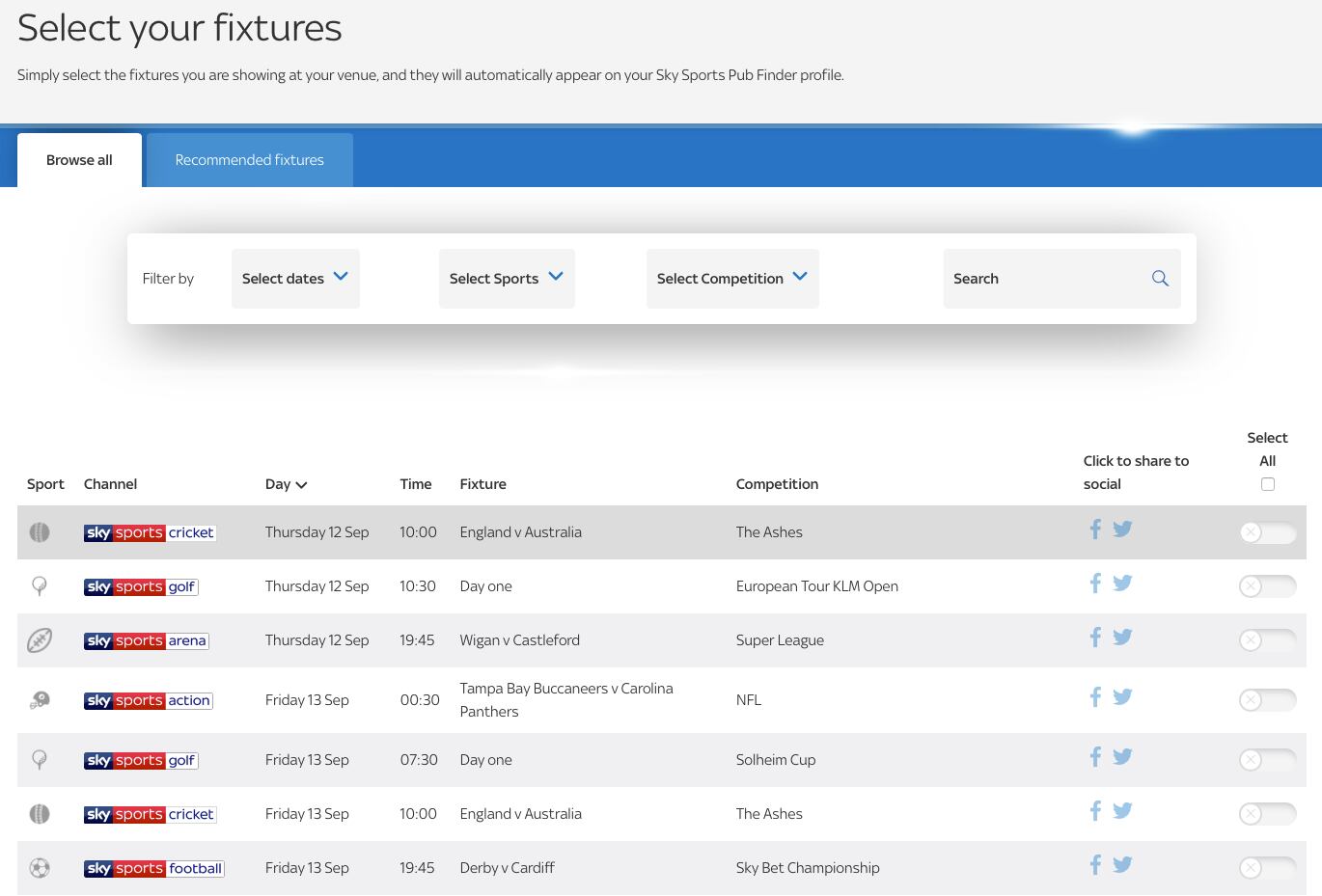Select the Browse all tab
The image size is (1322, 896).
click(x=79, y=159)
